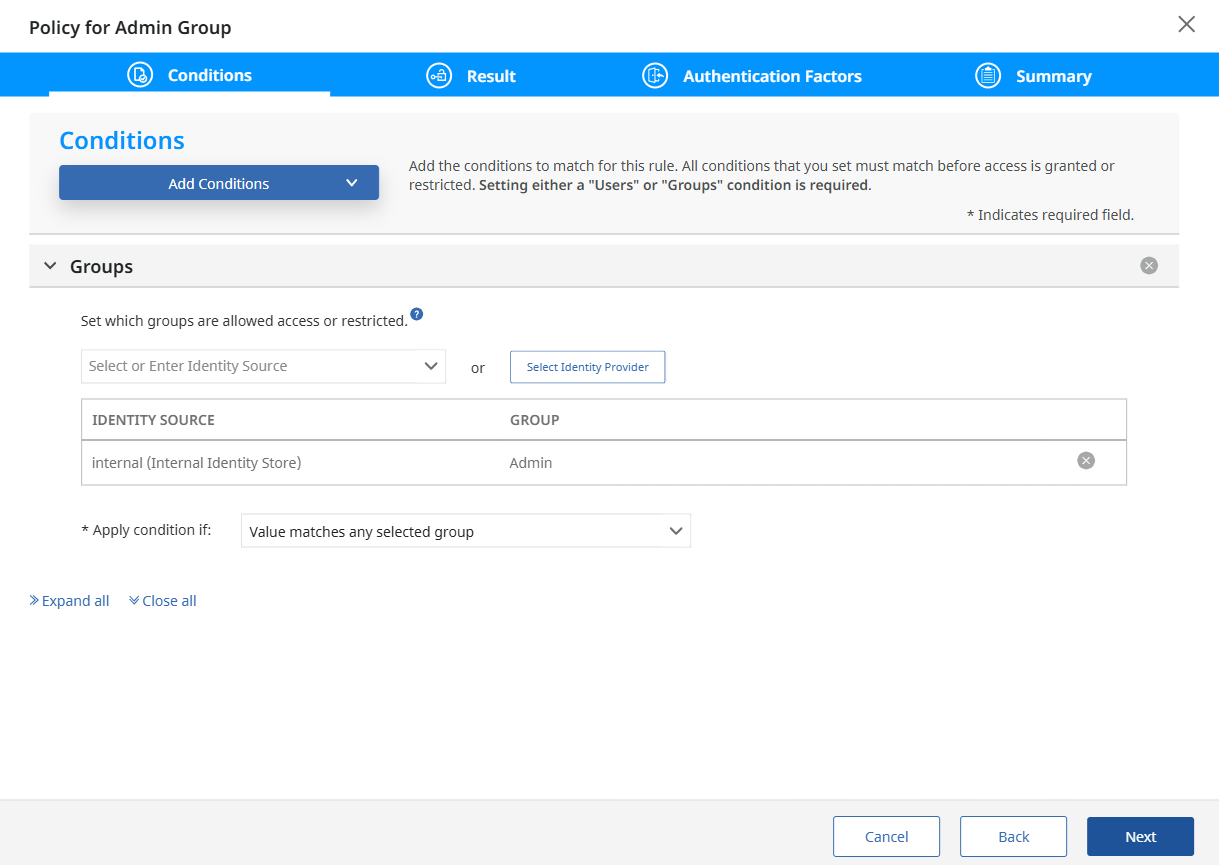Open the Summary tab
This screenshot has height=865, width=1219.
1053,76
